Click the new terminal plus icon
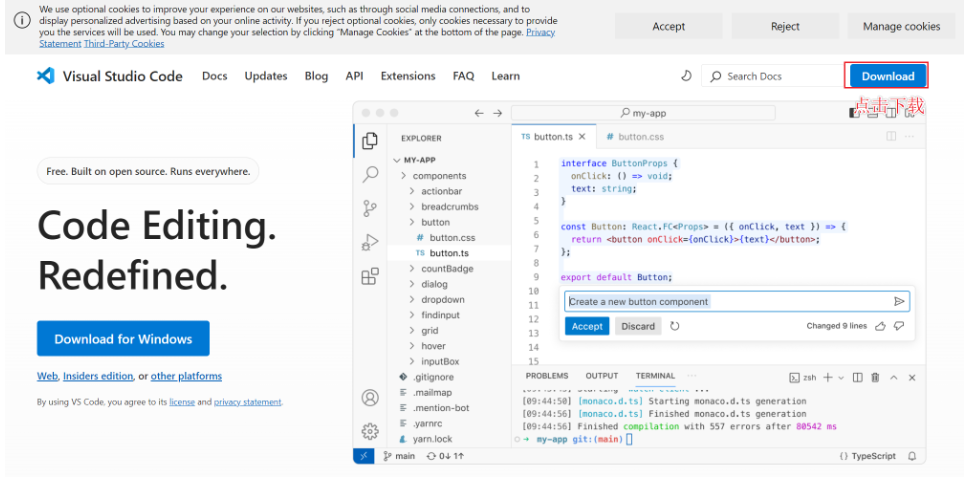 828,377
